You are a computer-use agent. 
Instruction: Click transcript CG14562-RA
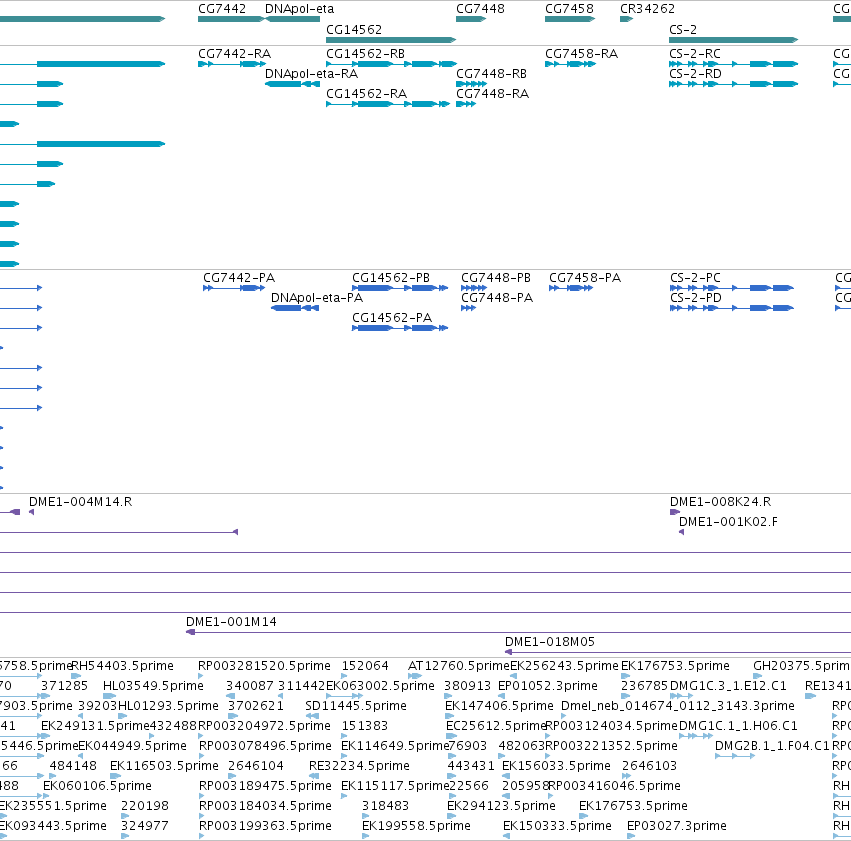366,94
